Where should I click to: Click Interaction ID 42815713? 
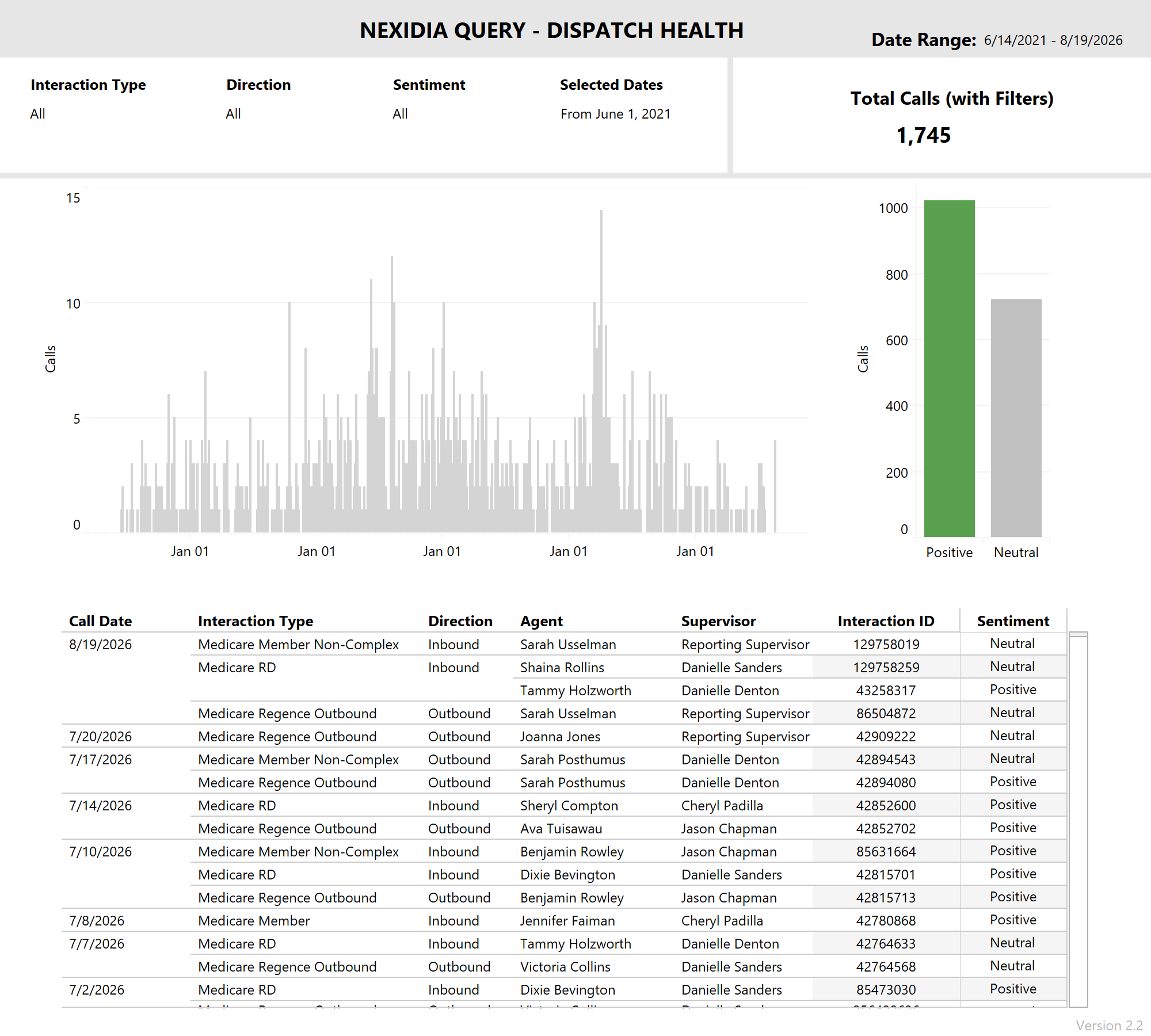tap(886, 897)
